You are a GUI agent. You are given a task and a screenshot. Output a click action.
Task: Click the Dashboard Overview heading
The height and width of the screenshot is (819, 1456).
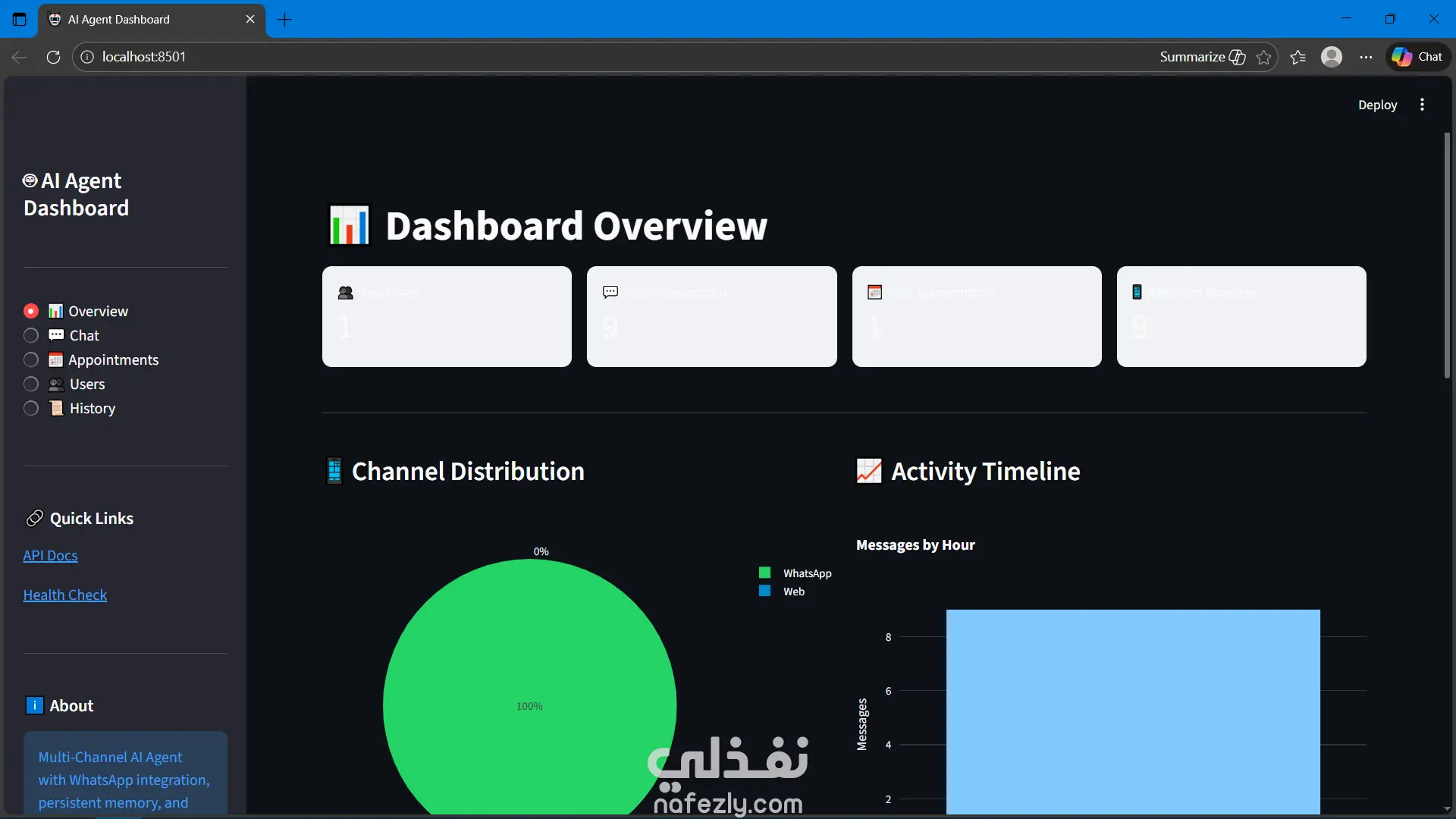tap(576, 226)
